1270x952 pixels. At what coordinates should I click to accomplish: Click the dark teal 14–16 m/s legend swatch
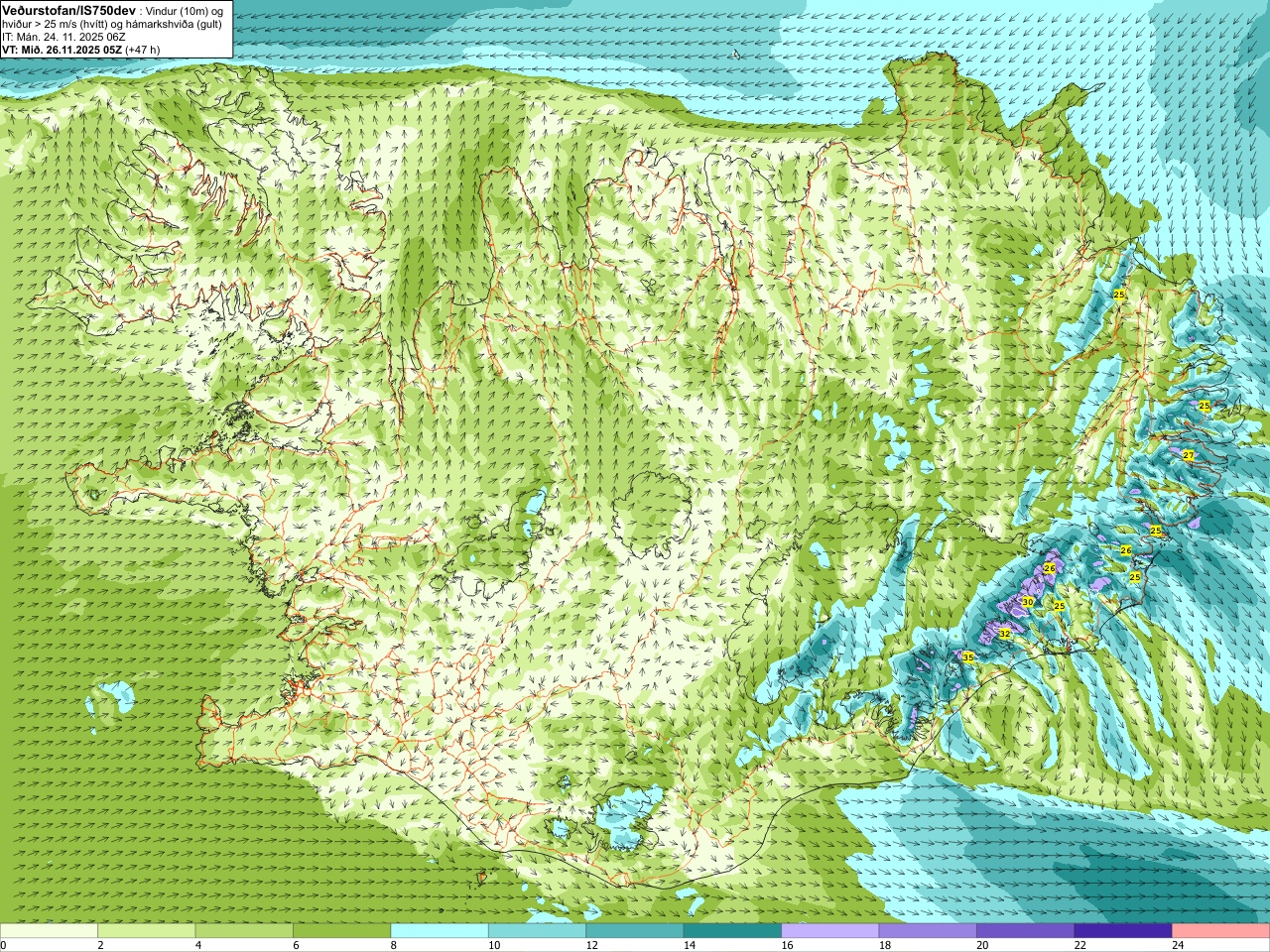(732, 930)
